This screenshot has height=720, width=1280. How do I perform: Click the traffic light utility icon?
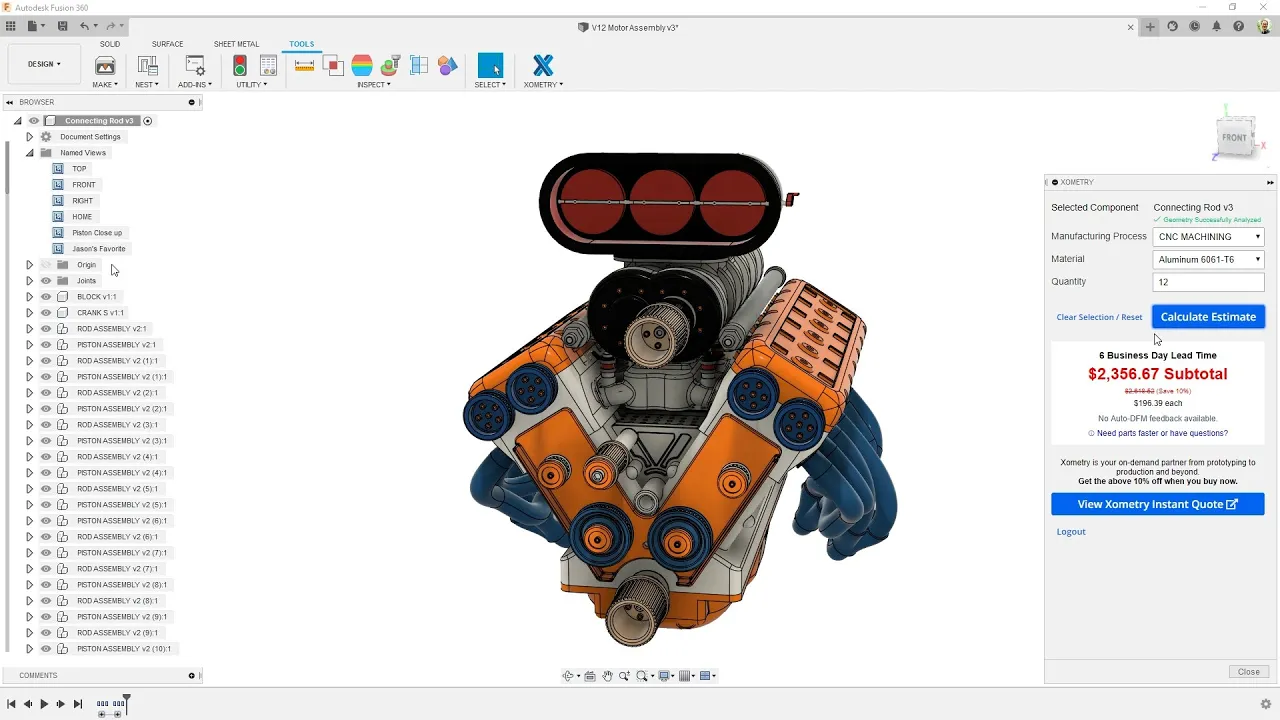240,66
